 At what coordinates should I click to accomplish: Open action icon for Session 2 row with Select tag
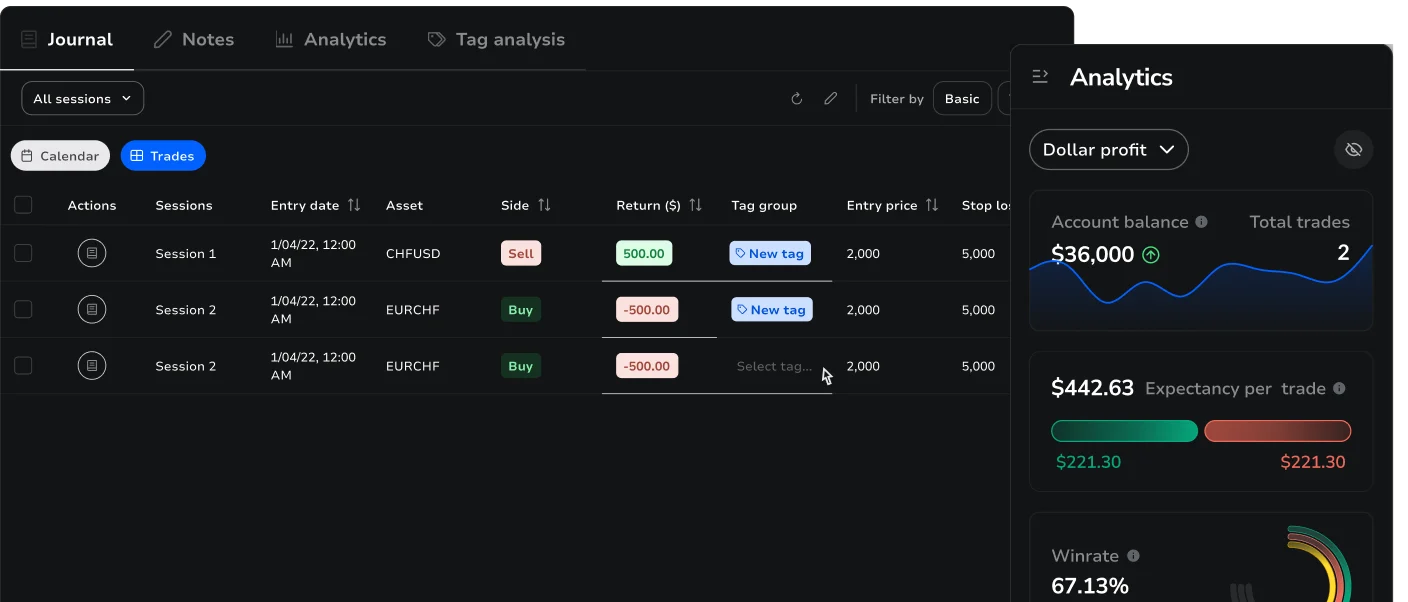click(x=92, y=366)
